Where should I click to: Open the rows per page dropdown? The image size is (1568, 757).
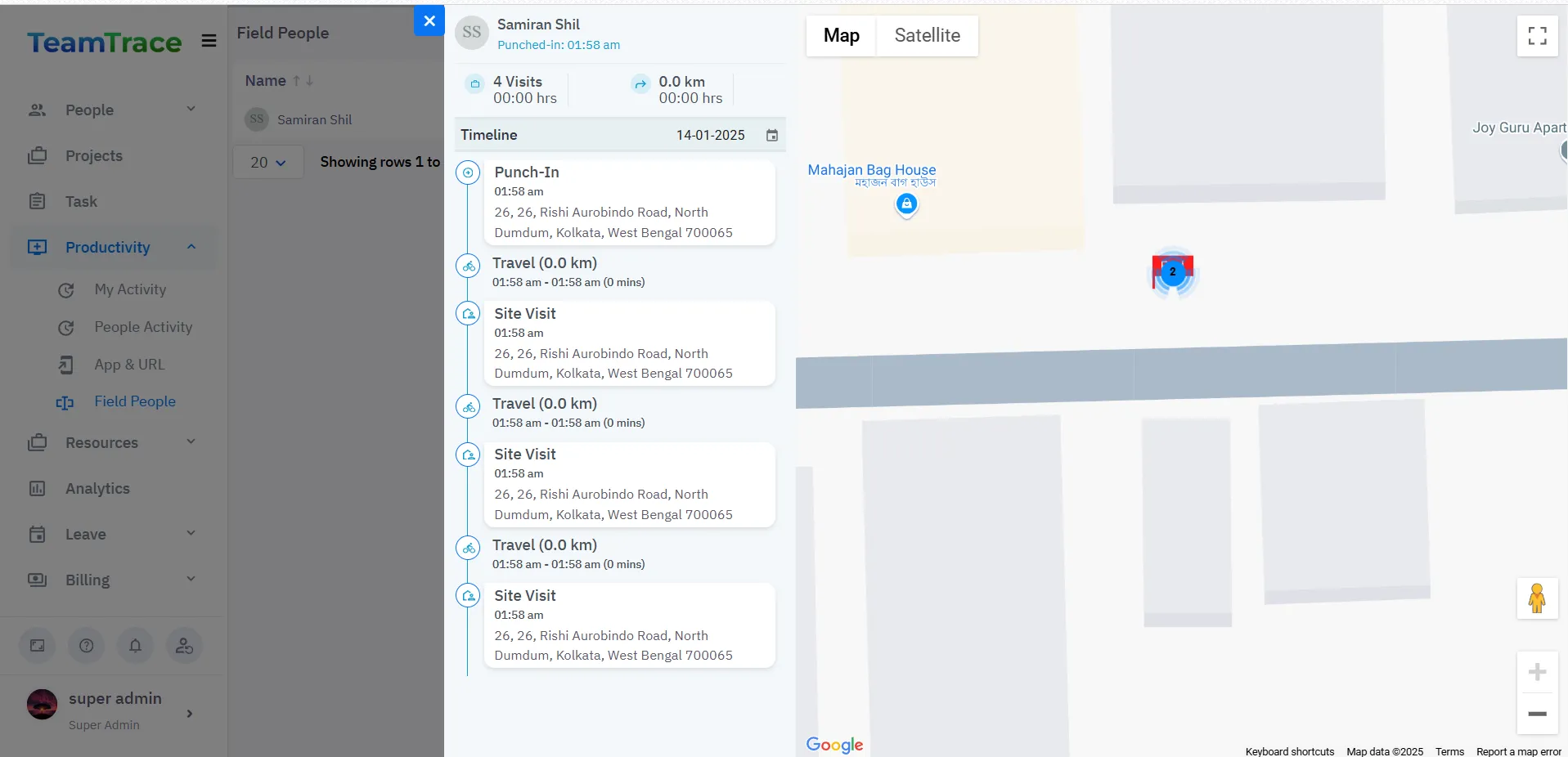tap(267, 163)
